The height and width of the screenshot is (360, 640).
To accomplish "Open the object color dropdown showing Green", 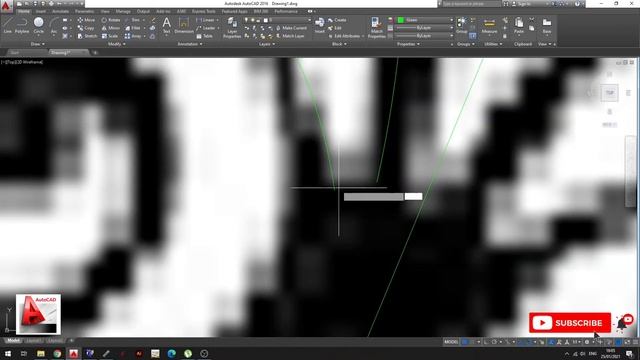I will 425,20.
